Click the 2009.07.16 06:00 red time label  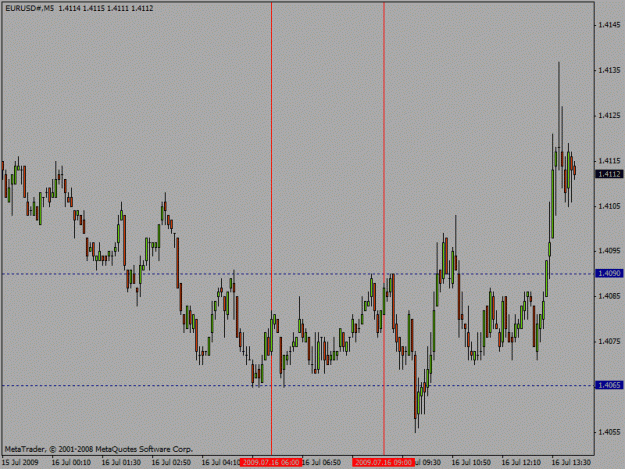[x=271, y=462]
